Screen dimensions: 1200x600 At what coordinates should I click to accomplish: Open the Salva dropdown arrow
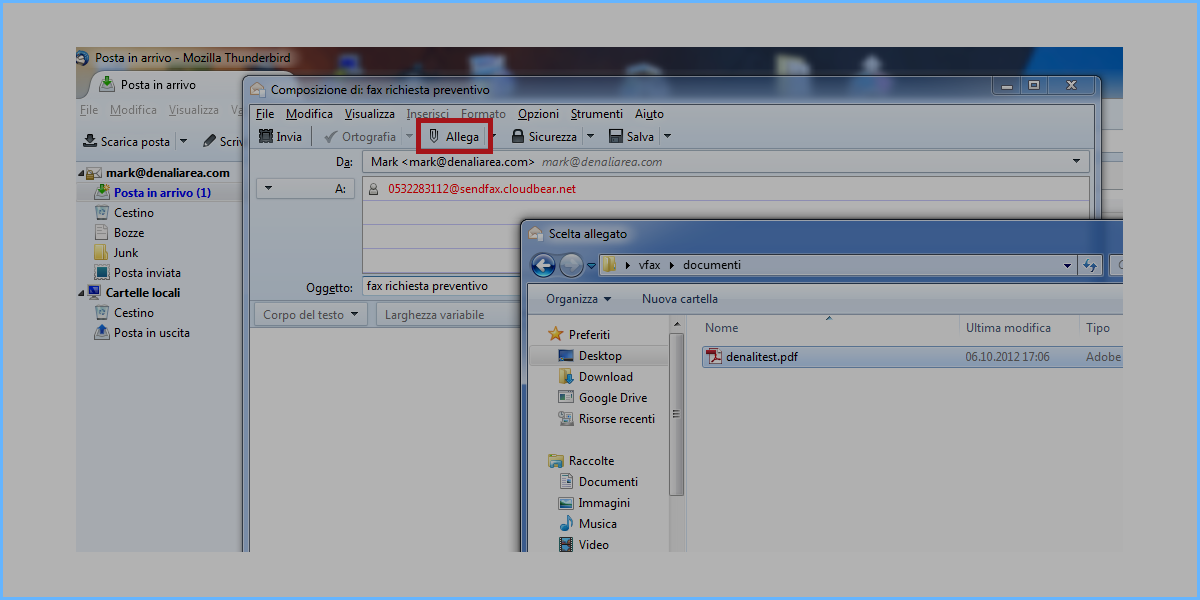(667, 137)
